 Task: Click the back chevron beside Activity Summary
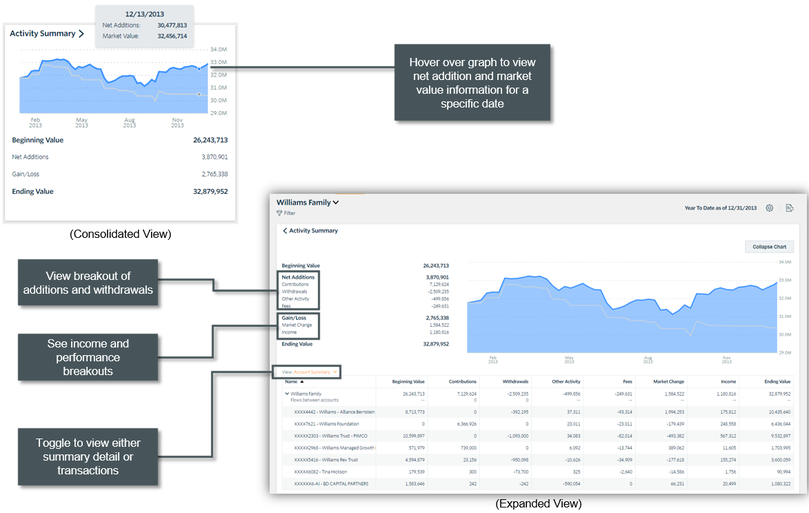(285, 231)
